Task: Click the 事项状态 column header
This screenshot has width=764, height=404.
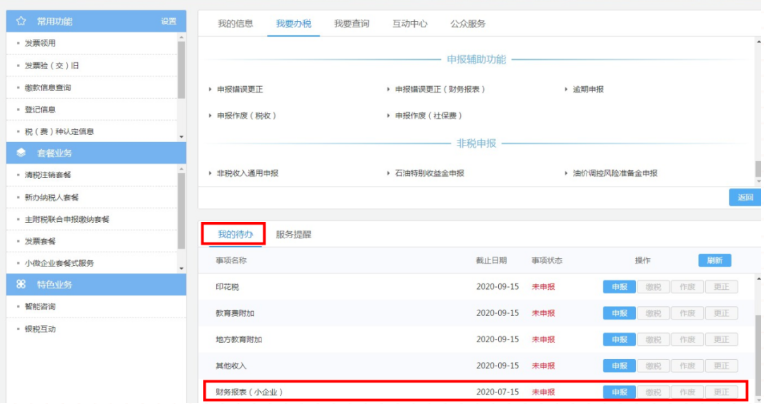Action: [x=547, y=260]
